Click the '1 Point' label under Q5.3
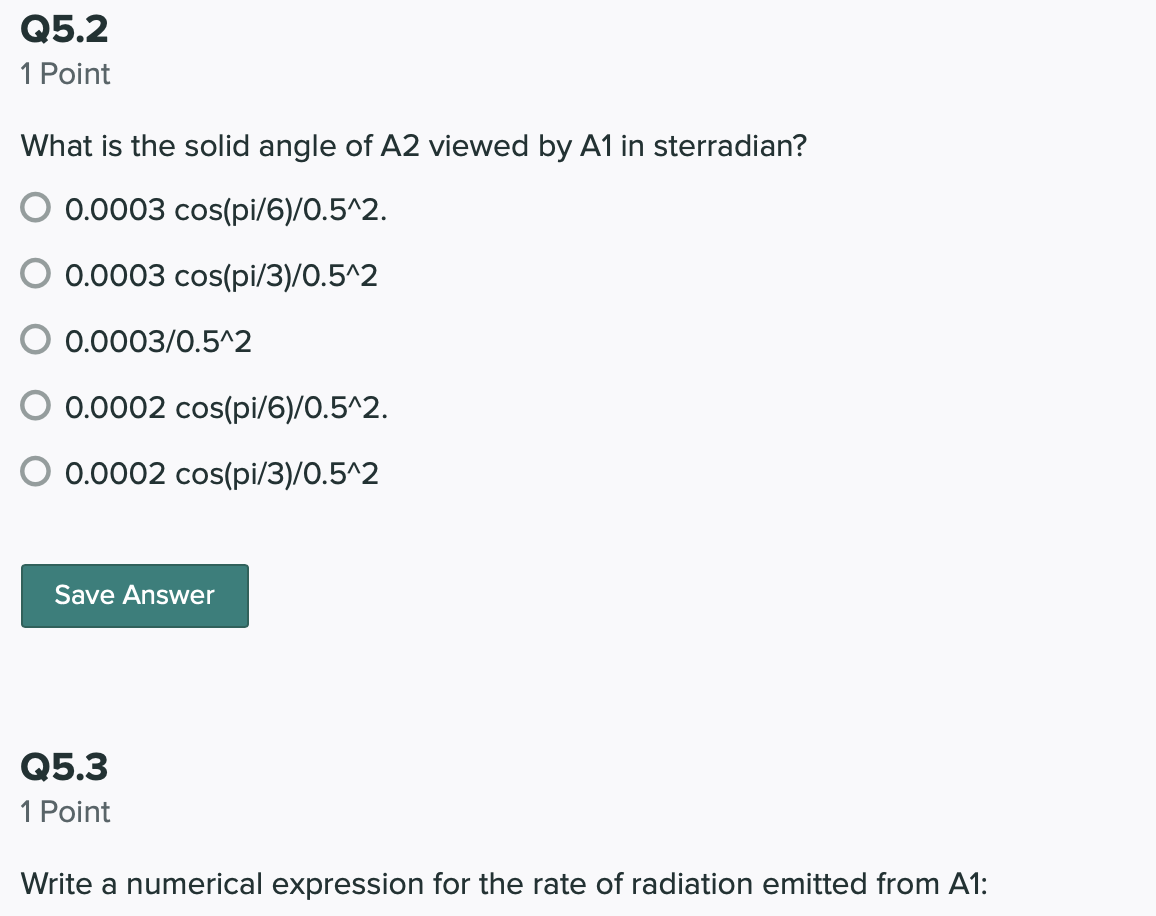 point(64,812)
